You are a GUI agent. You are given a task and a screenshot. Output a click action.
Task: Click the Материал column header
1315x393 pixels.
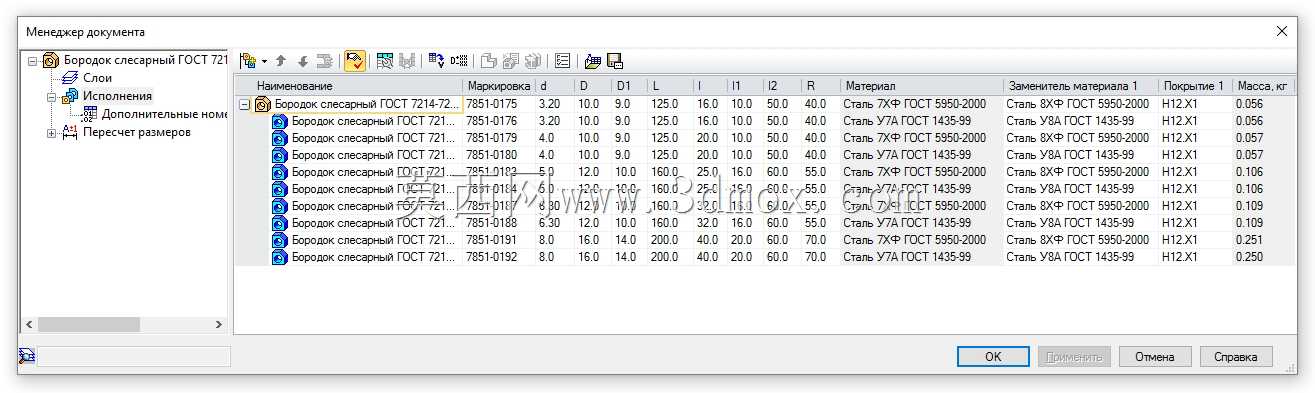pyautogui.click(x=921, y=86)
